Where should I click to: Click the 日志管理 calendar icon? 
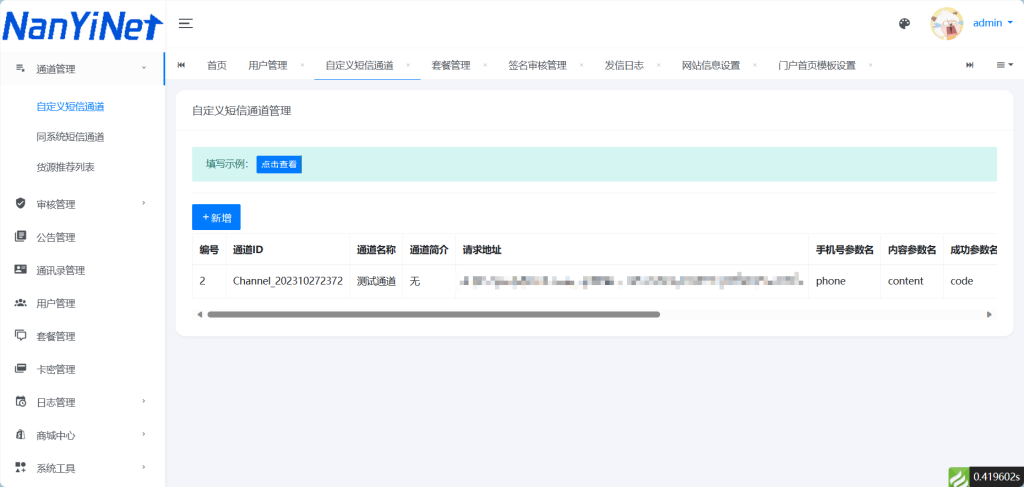coord(20,401)
